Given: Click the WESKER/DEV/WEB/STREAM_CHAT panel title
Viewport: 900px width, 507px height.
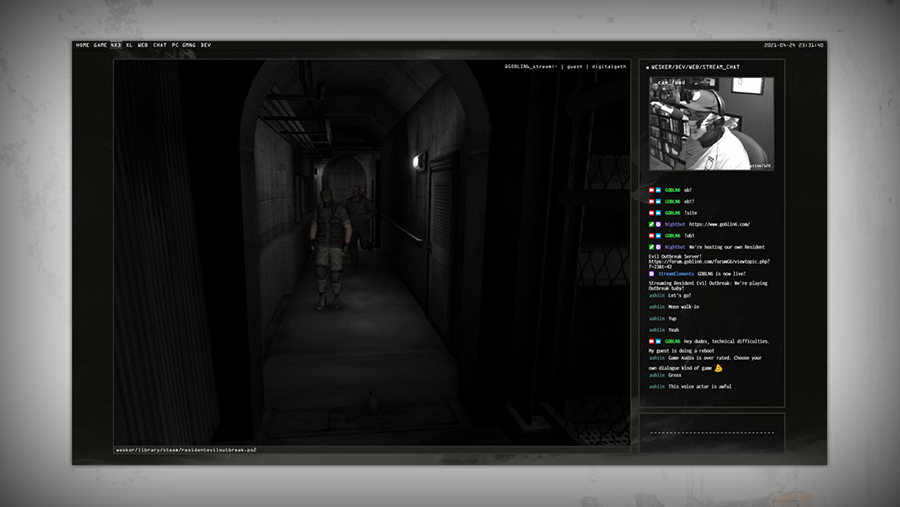Looking at the screenshot, I should pos(695,67).
